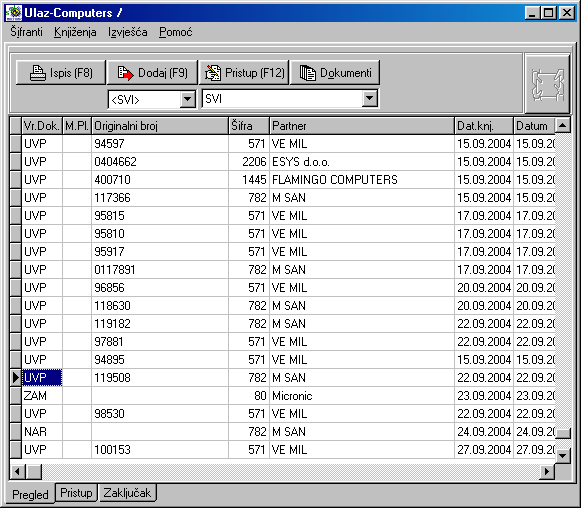Click the current-row arrow indicator
The height and width of the screenshot is (508, 581).
tap(16, 378)
